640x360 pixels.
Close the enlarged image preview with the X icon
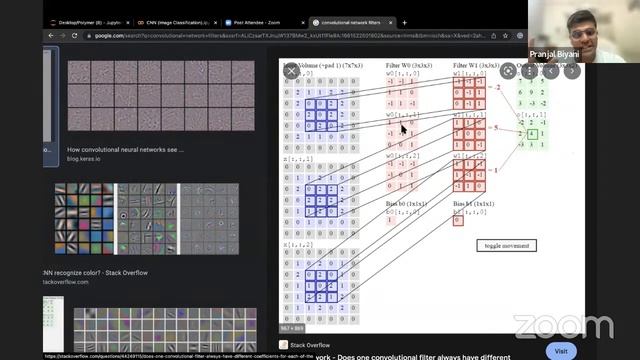click(291, 71)
